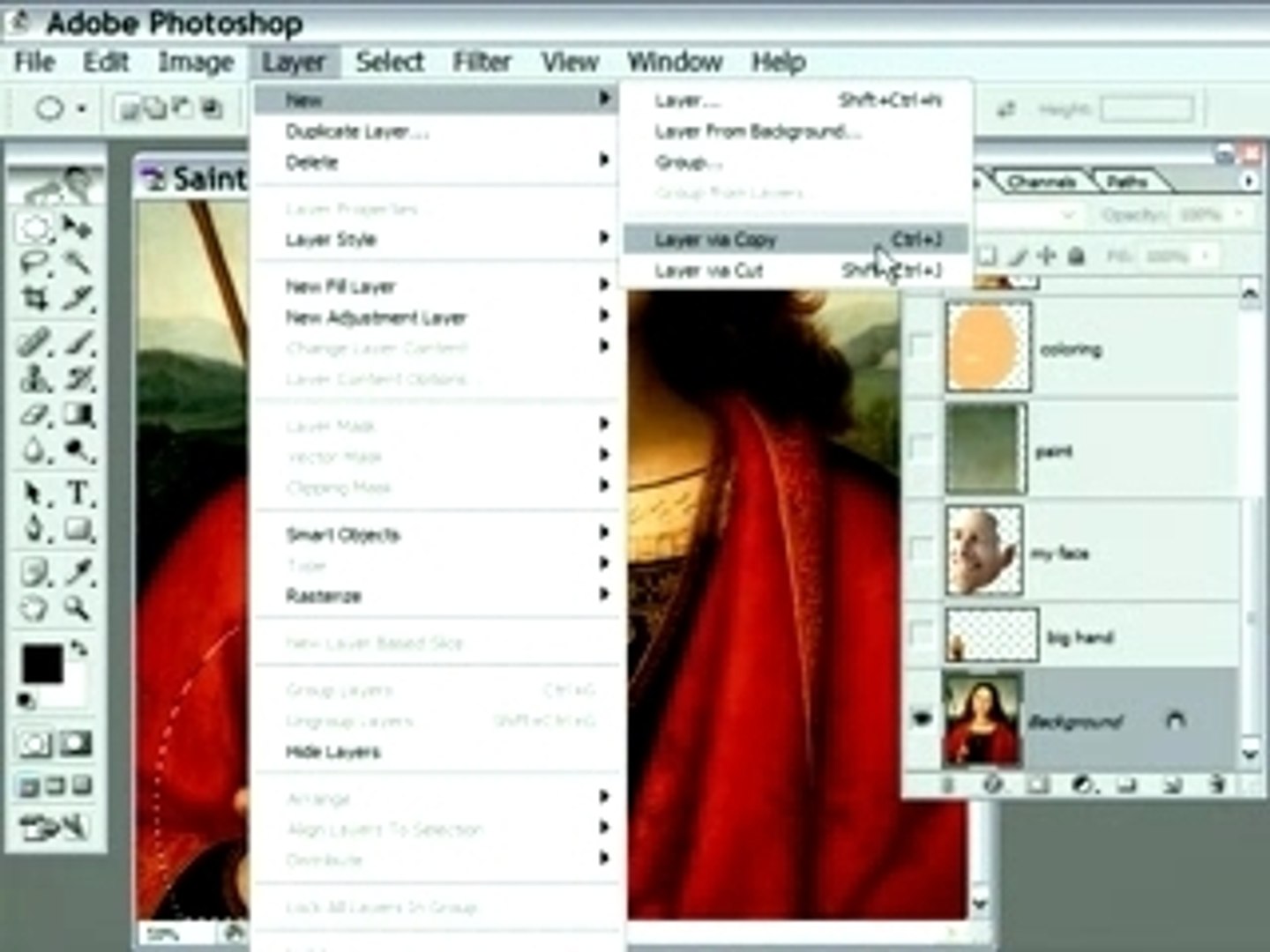Show the my face layer
This screenshot has width=1270, height=952.
[921, 549]
